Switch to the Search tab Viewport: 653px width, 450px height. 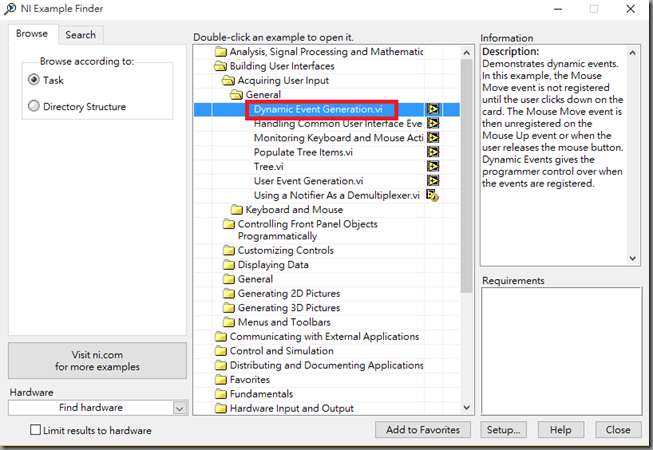[80, 35]
